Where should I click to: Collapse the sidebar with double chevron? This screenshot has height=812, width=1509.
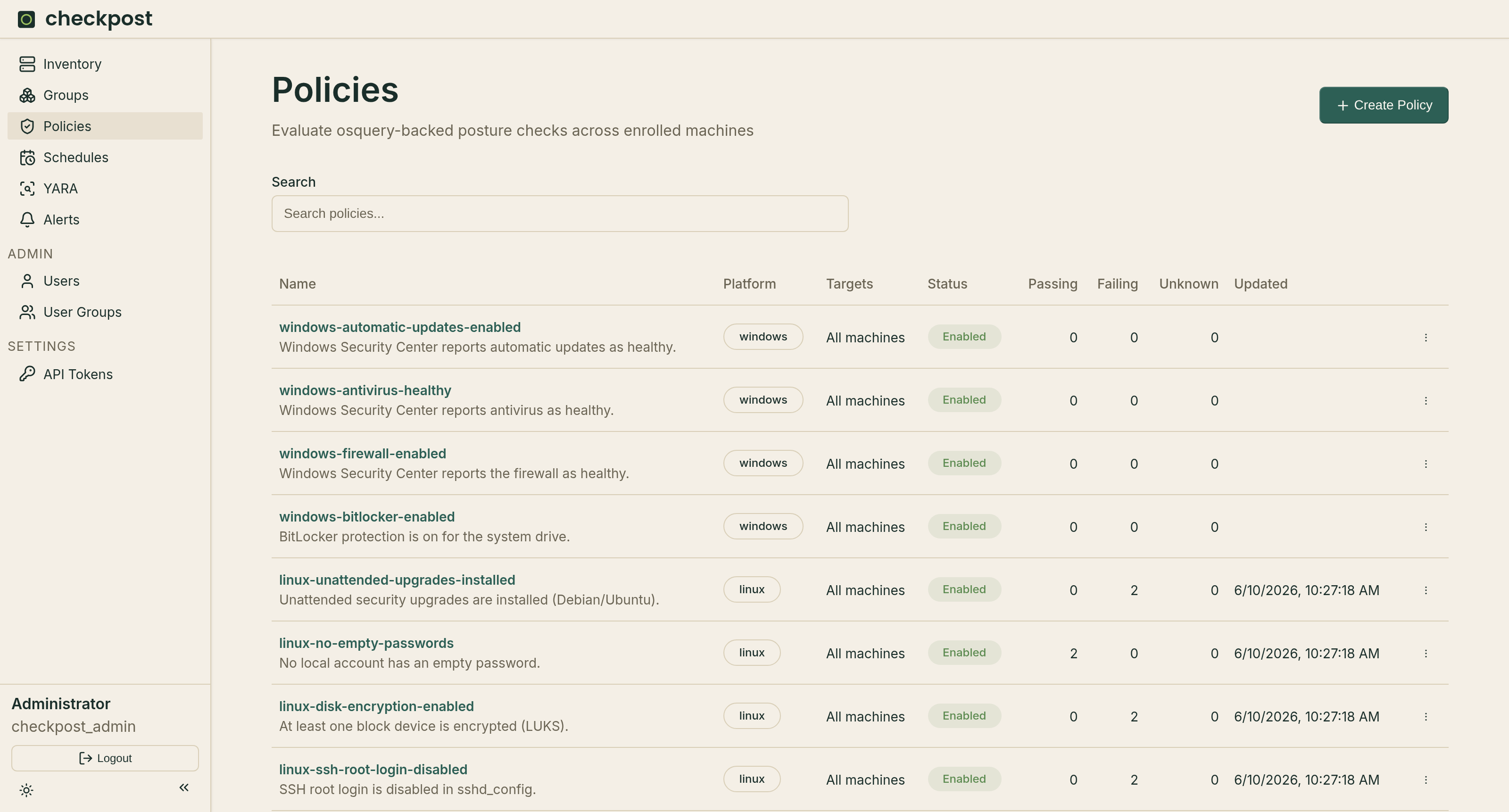coord(184,787)
